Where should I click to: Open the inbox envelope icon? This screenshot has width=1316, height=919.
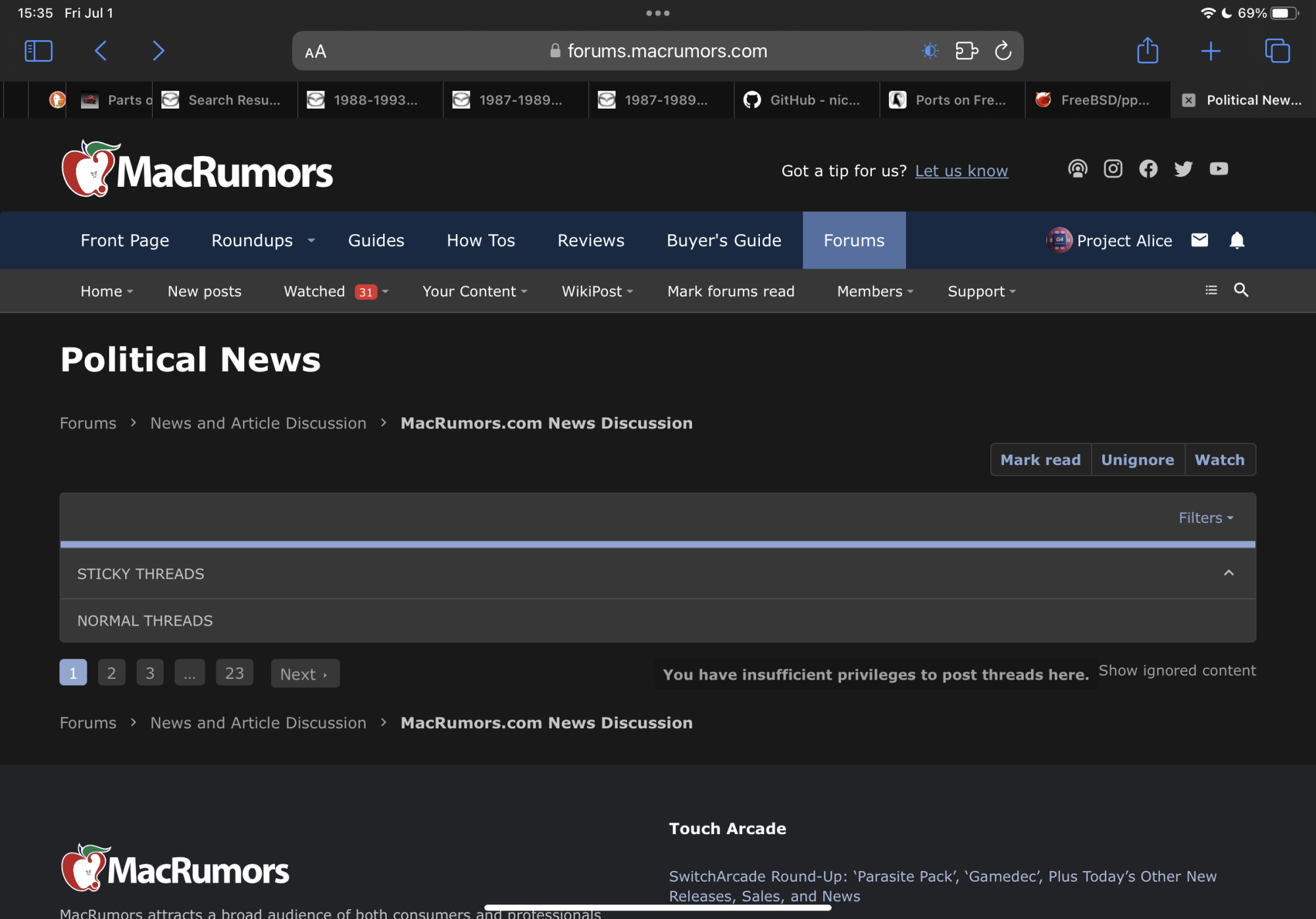(1200, 240)
